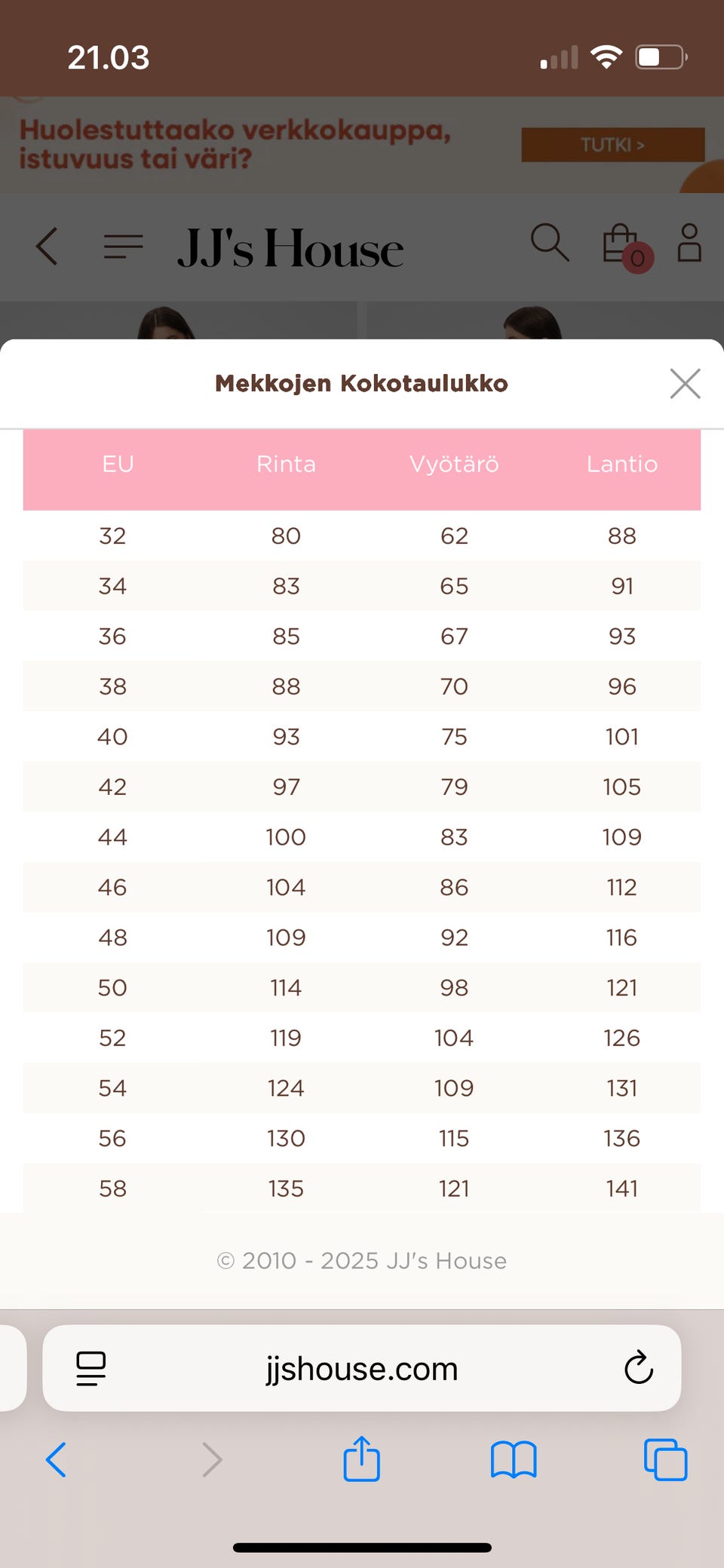The height and width of the screenshot is (1568, 724).
Task: Tap the jjshouse.com address bar
Action: [362, 1368]
